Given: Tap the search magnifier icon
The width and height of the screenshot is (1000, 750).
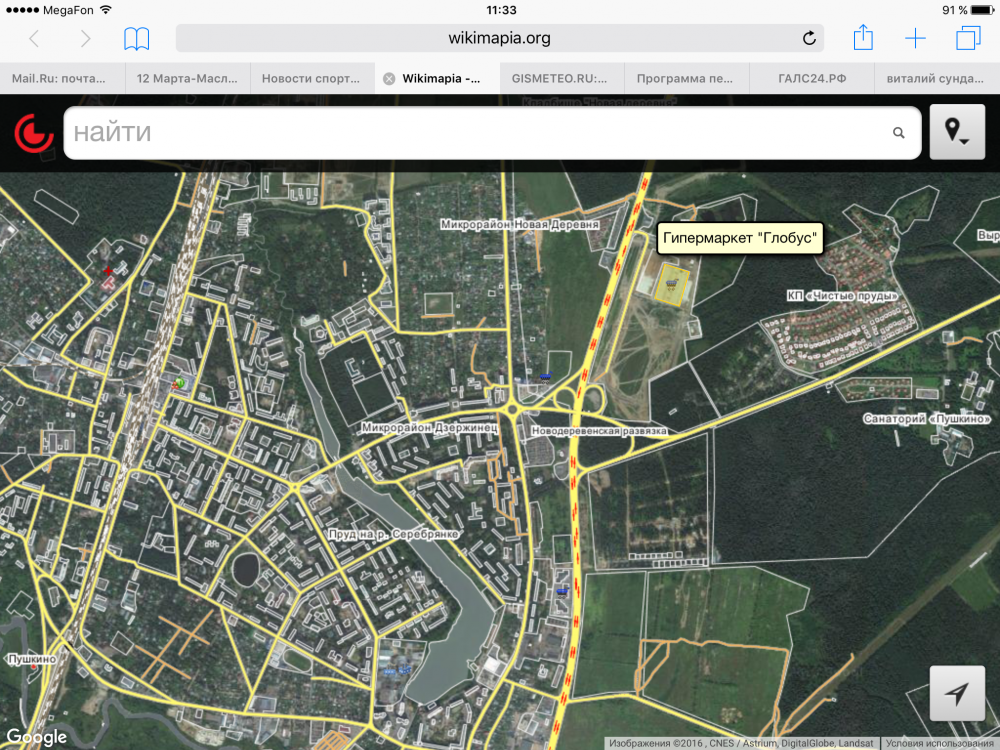Looking at the screenshot, I should click(x=898, y=133).
